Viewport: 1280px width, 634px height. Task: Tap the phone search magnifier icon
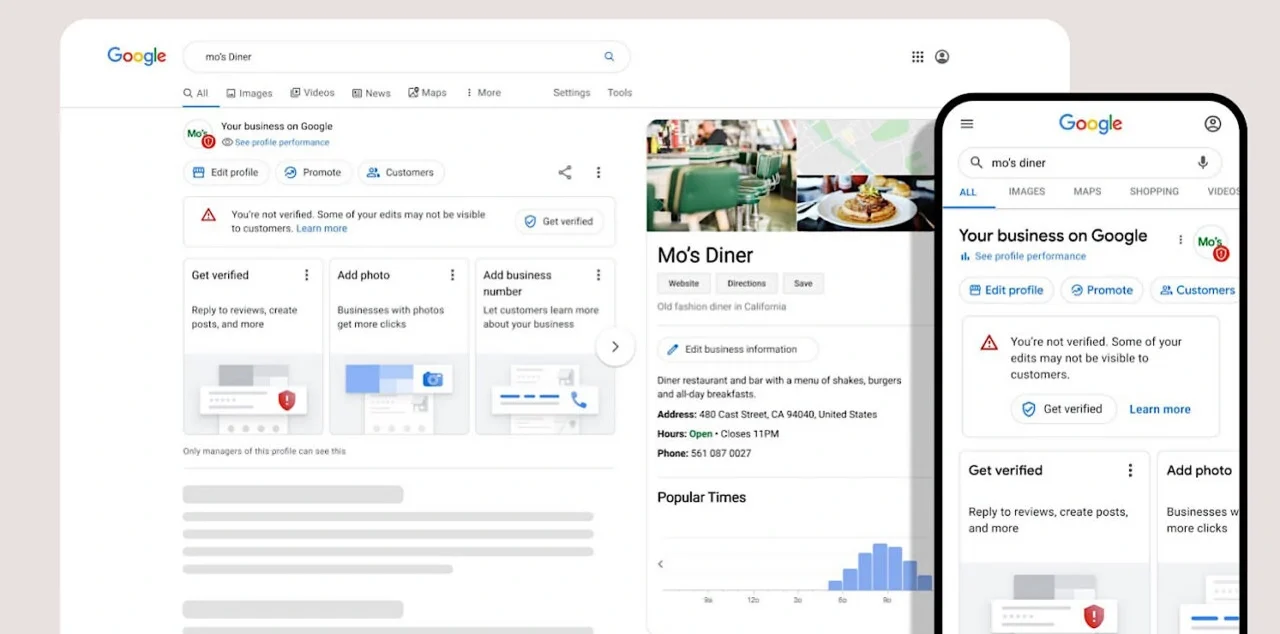pos(976,163)
